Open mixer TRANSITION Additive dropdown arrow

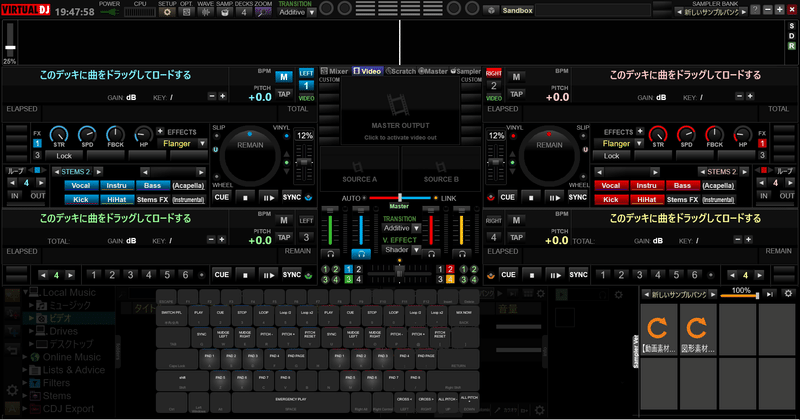[x=416, y=229]
